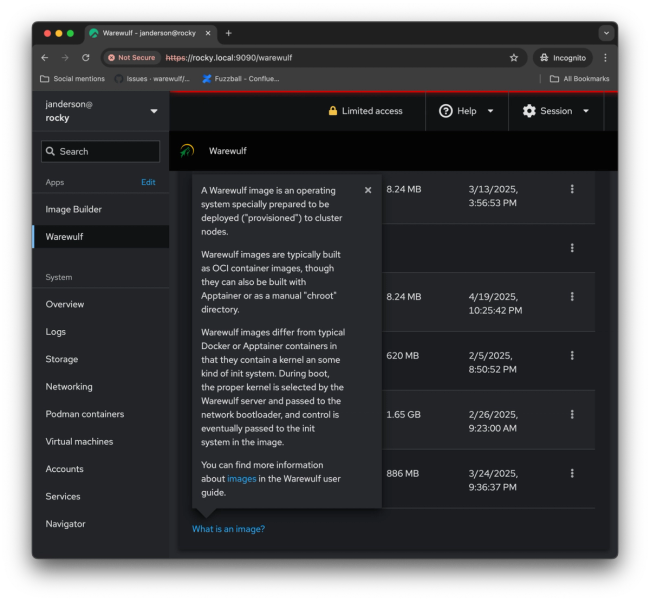The image size is (650, 601).
Task: Bookmark this page with the star icon
Action: coord(514,58)
